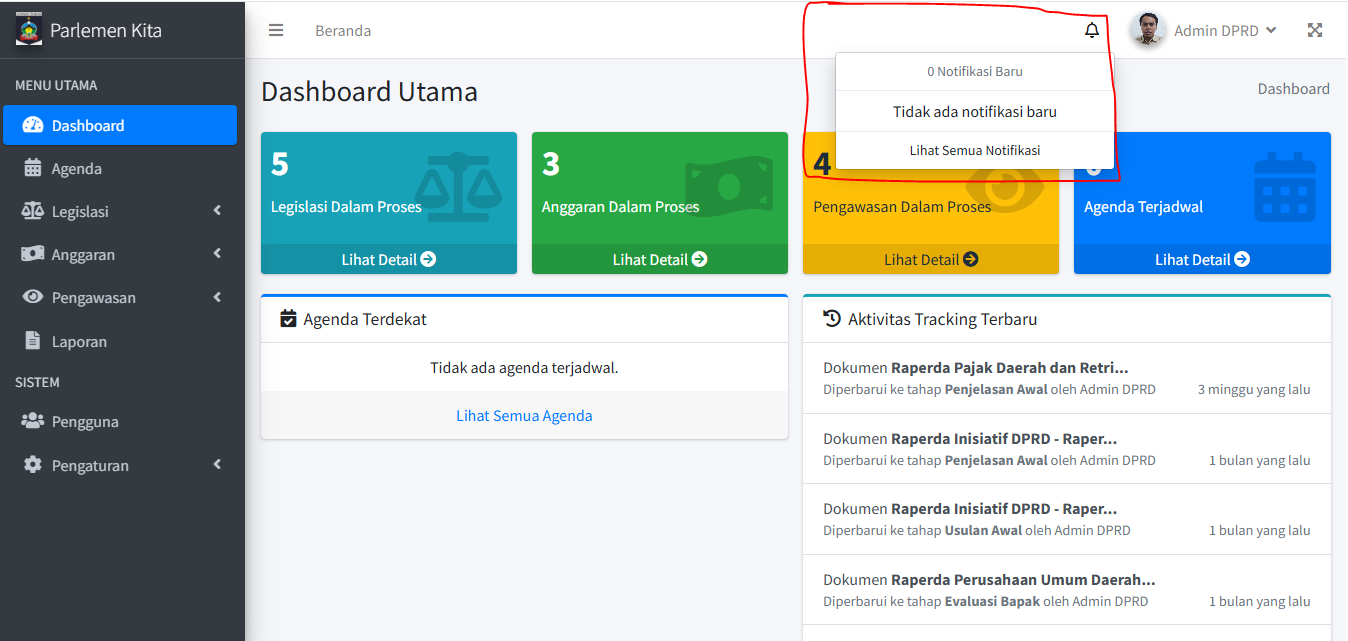Expand the Pengaturan submenu chevron

pos(217,465)
